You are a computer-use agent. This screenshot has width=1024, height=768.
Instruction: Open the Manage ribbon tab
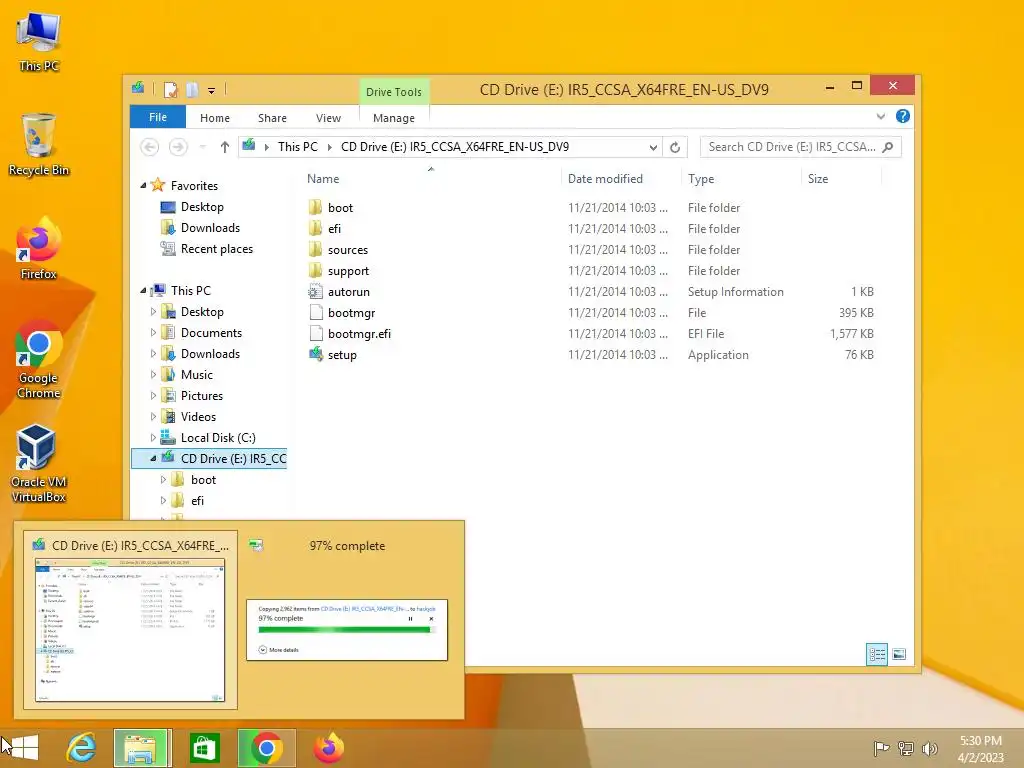click(x=394, y=118)
